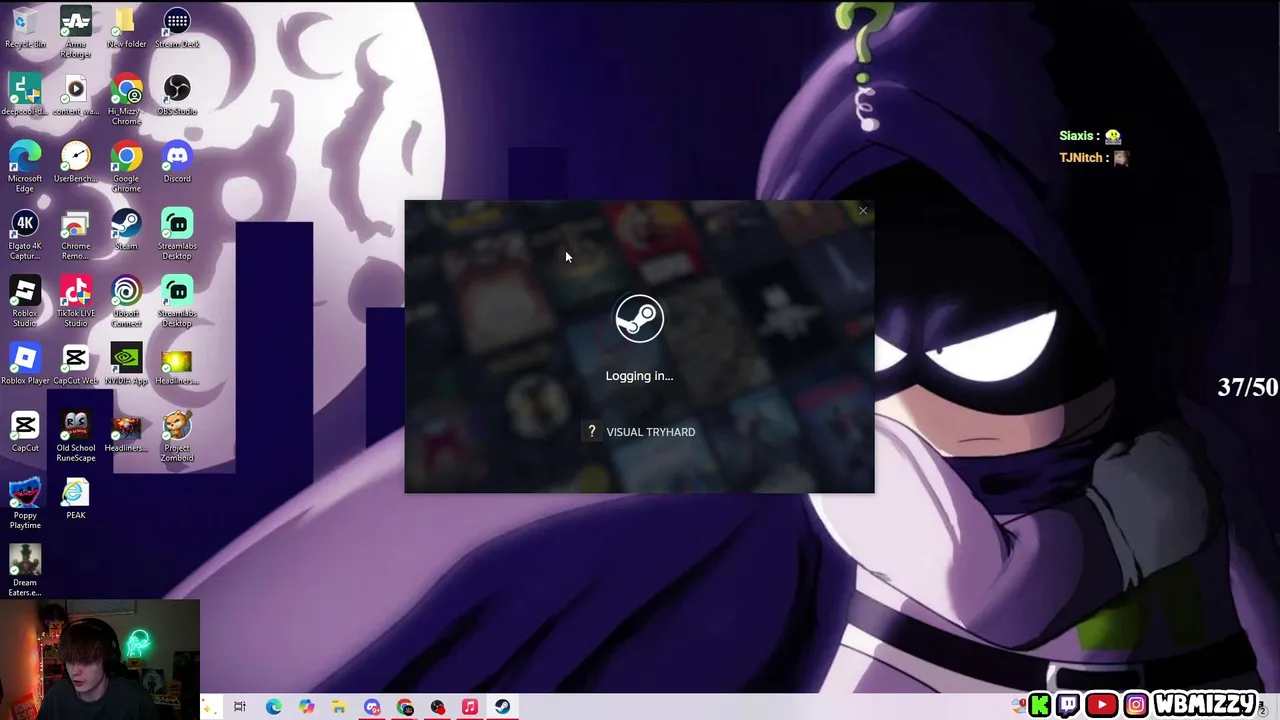Select the Roblox Studio desktop shortcut
The image size is (1280, 720).
coord(25,301)
